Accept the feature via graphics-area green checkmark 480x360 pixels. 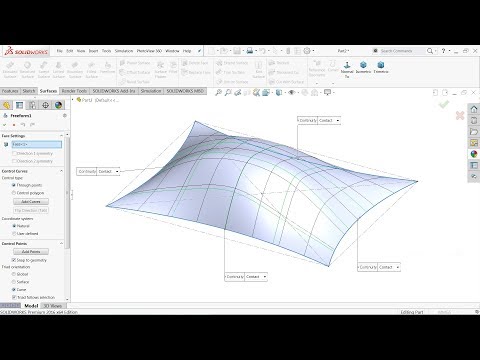(x=444, y=104)
